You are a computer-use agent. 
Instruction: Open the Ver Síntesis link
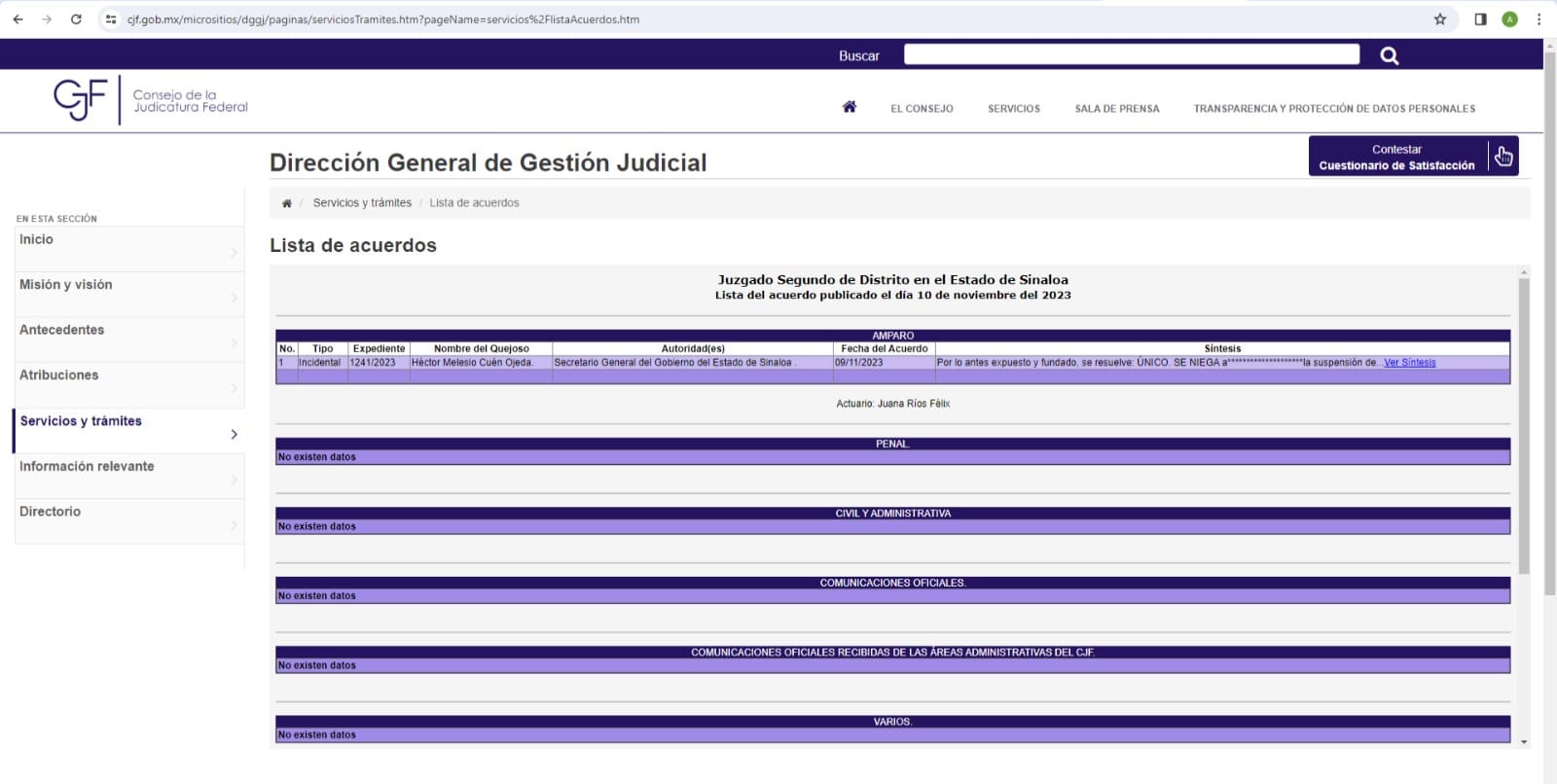point(1409,363)
